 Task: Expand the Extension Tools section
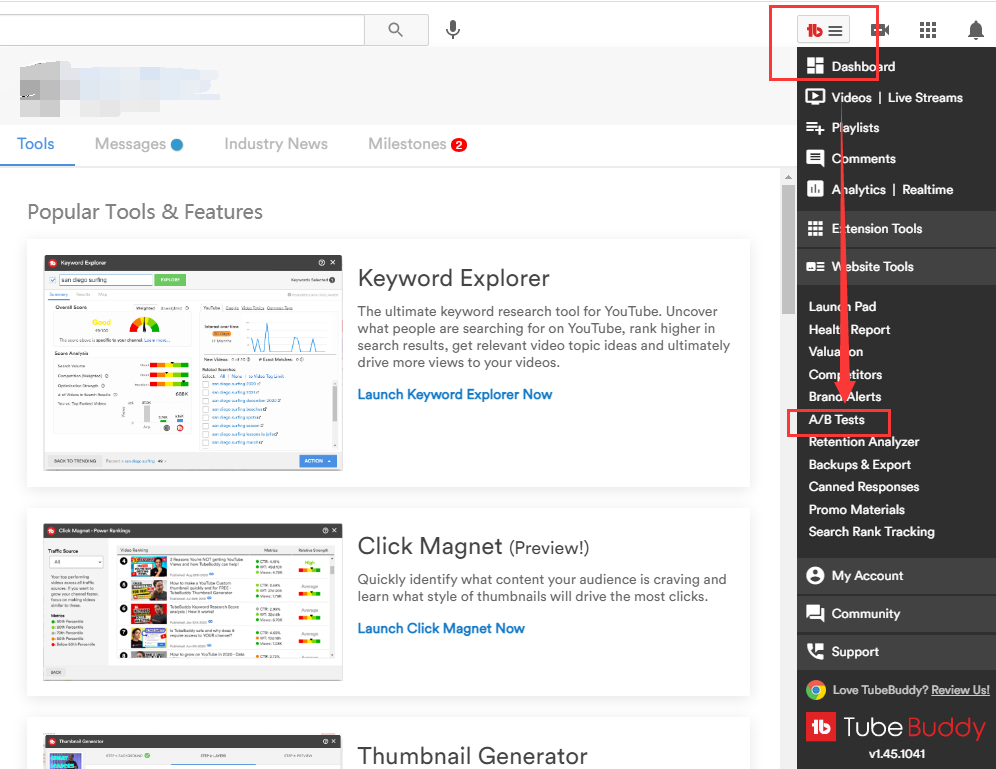click(876, 229)
